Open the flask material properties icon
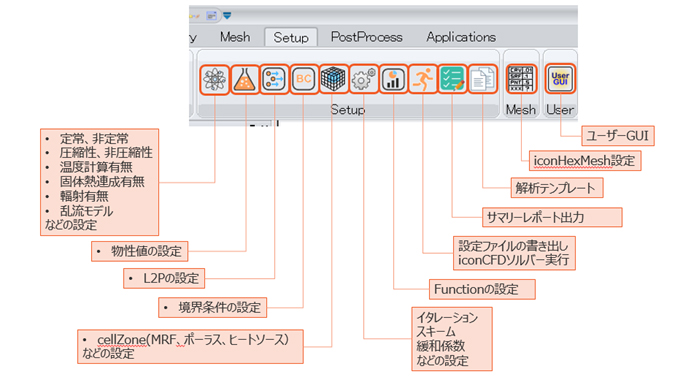 click(x=245, y=80)
